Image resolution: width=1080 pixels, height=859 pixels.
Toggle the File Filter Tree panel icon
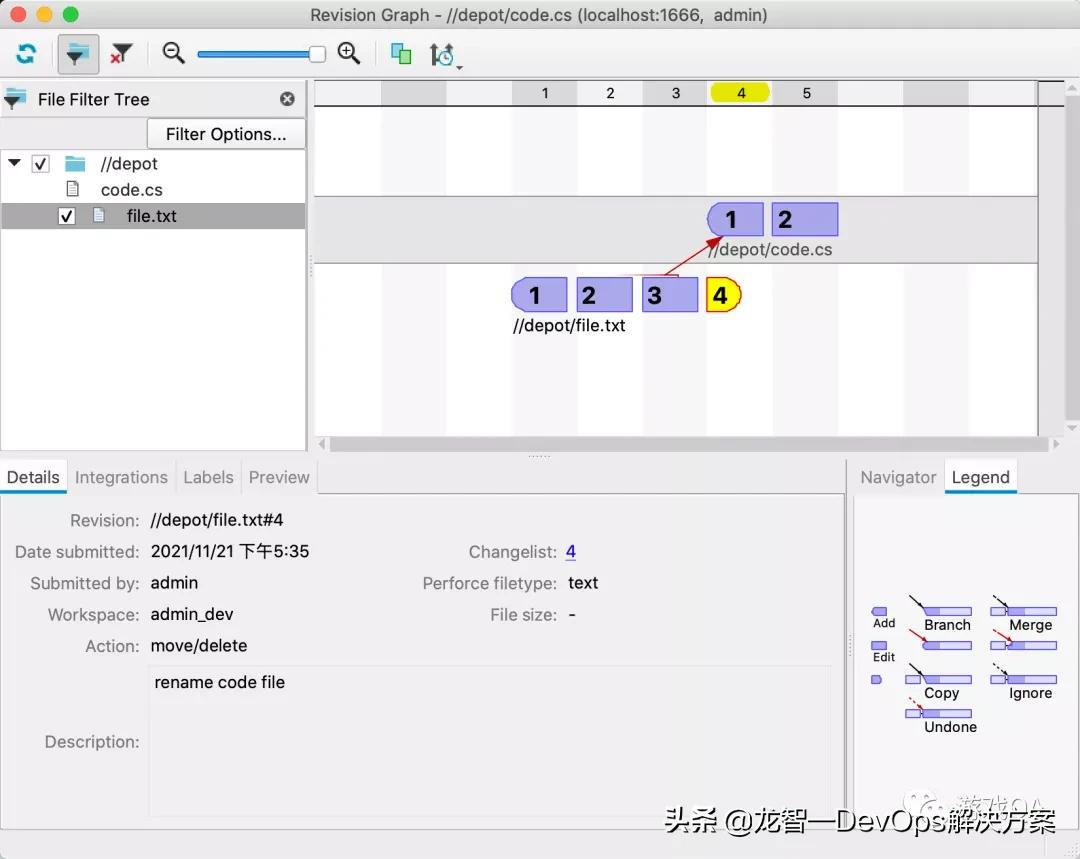77,54
